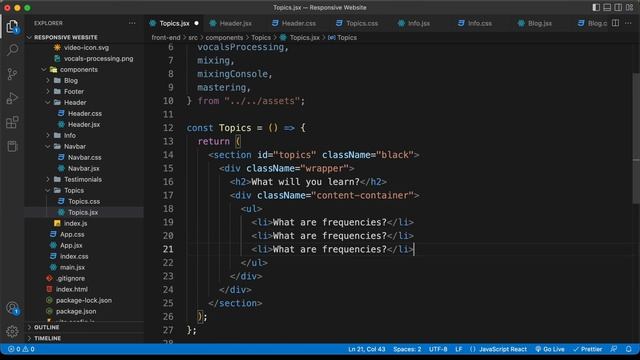Switch to Header.jsx tab

click(x=236, y=23)
